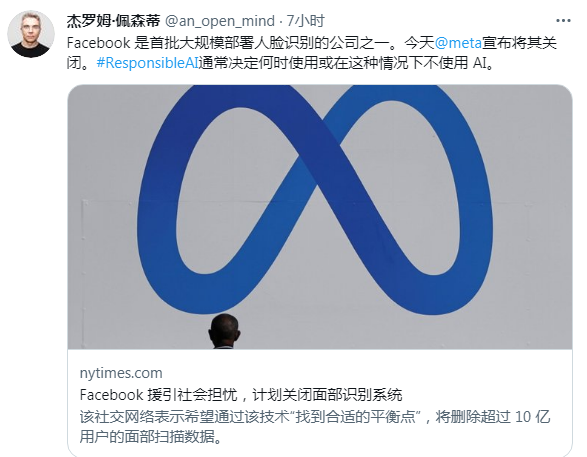Click the @an_open_mind handle
Screen dimensions: 587x457
pos(220,21)
